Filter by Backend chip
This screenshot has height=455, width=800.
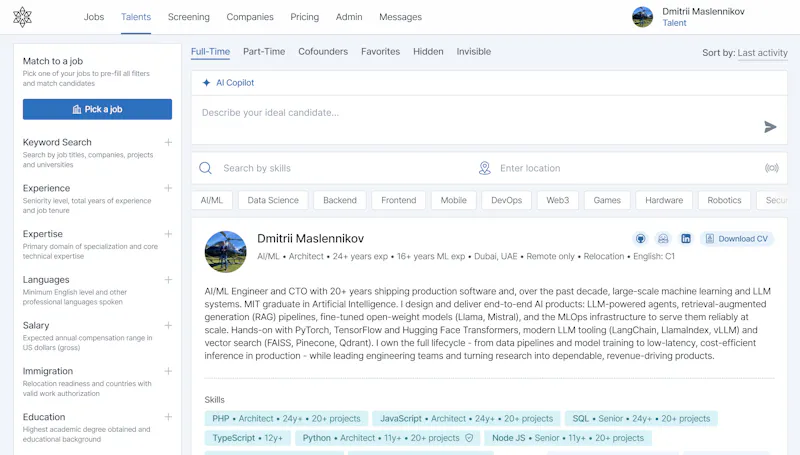click(340, 200)
